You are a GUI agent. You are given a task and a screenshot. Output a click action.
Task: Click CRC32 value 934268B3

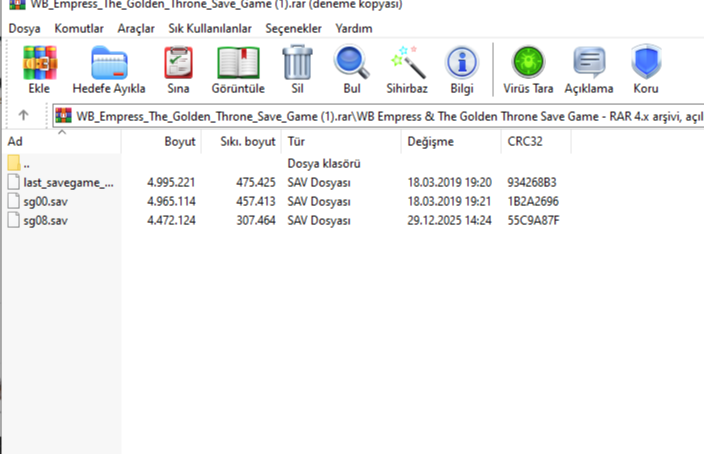pos(532,182)
